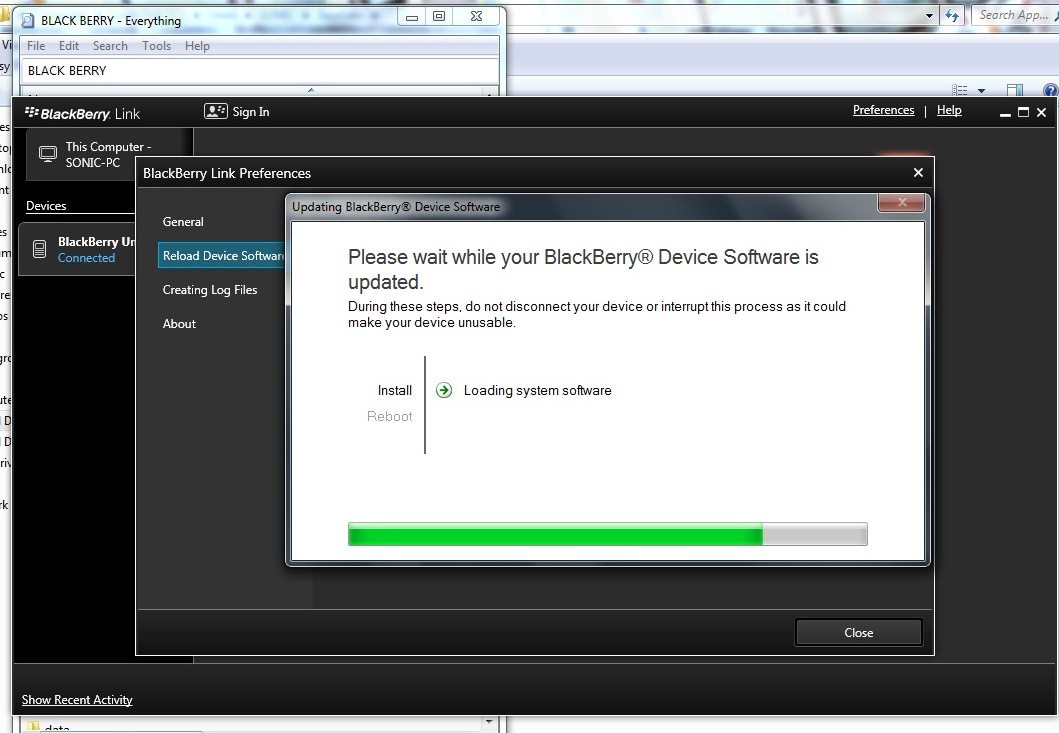Viewport: 1059px width, 733px height.
Task: Select the General preferences tab
Action: (183, 222)
